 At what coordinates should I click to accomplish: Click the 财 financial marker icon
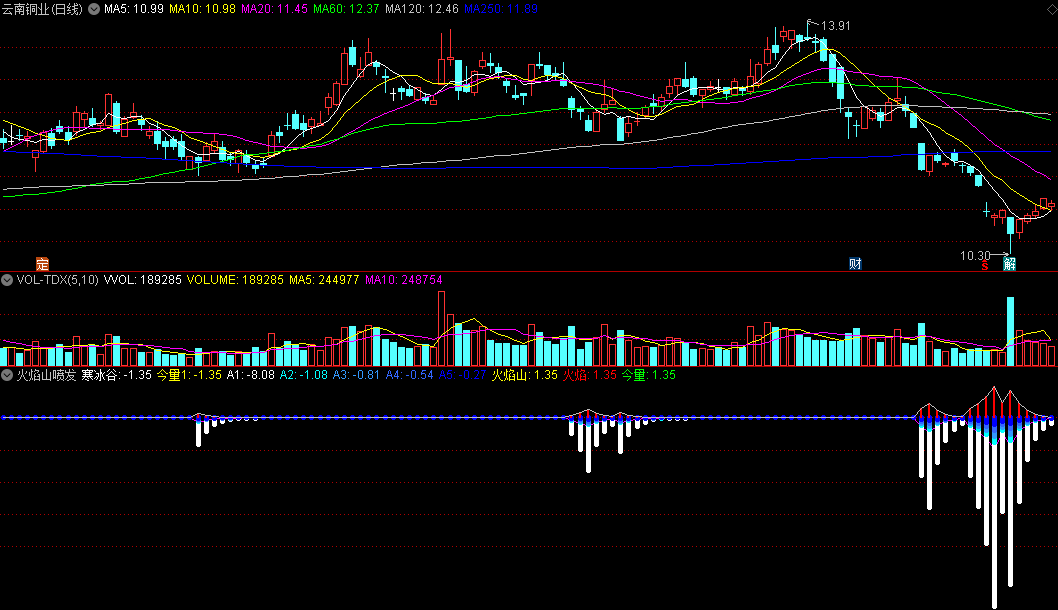tap(855, 264)
